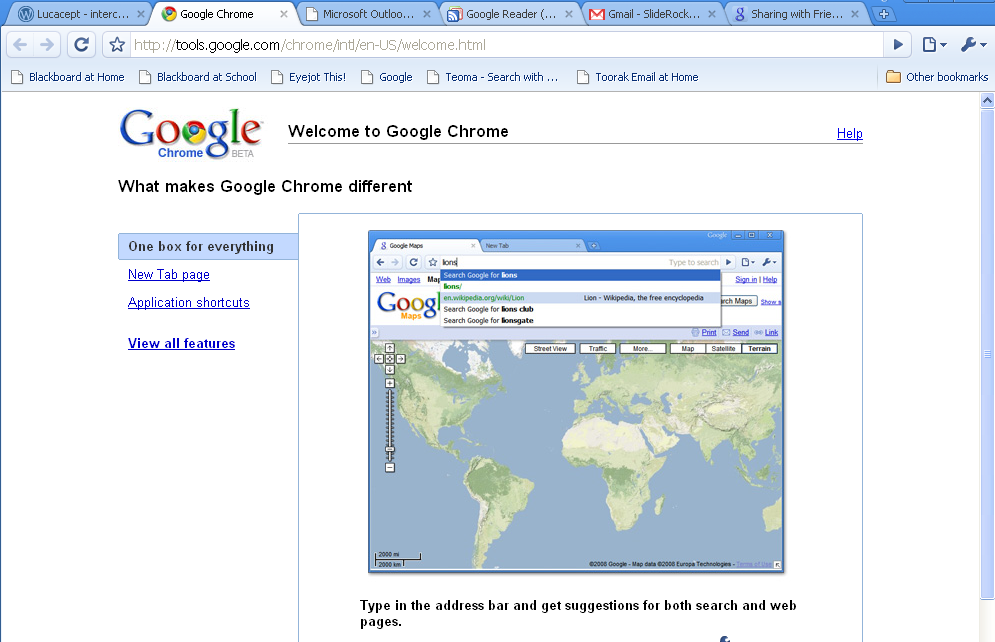The width and height of the screenshot is (995, 642).
Task: Open the new tab plus button
Action: click(x=883, y=14)
